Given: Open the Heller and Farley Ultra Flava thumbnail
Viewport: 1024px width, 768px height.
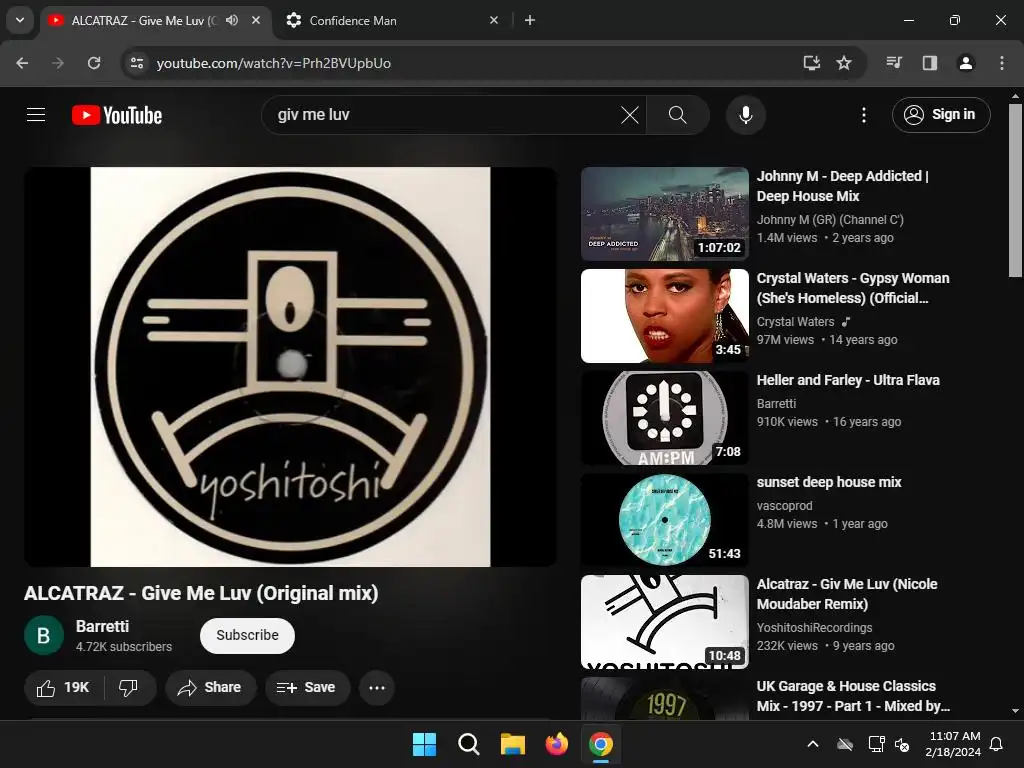Looking at the screenshot, I should coord(665,417).
